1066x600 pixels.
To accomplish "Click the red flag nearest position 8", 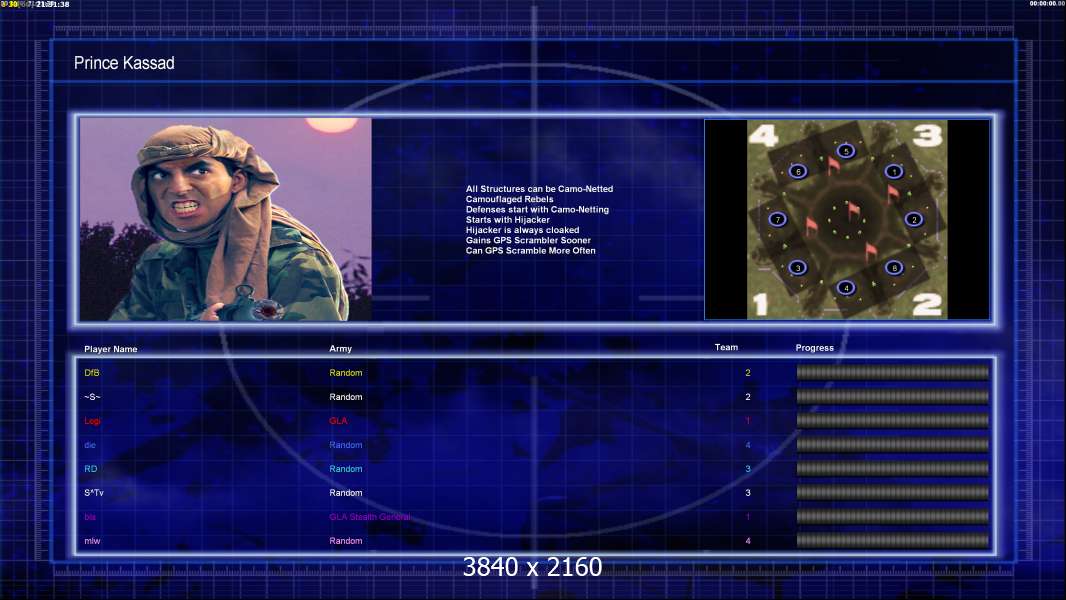I will point(871,253).
